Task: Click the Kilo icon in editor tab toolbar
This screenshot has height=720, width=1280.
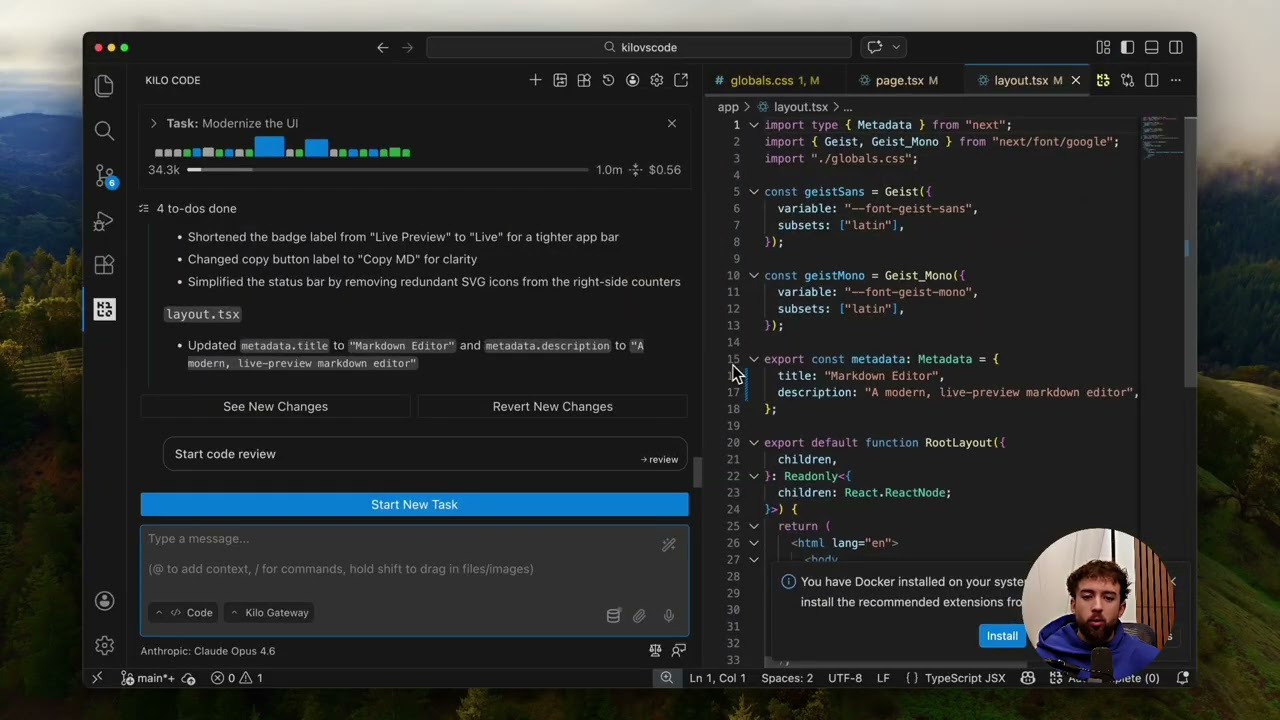Action: [x=1103, y=80]
